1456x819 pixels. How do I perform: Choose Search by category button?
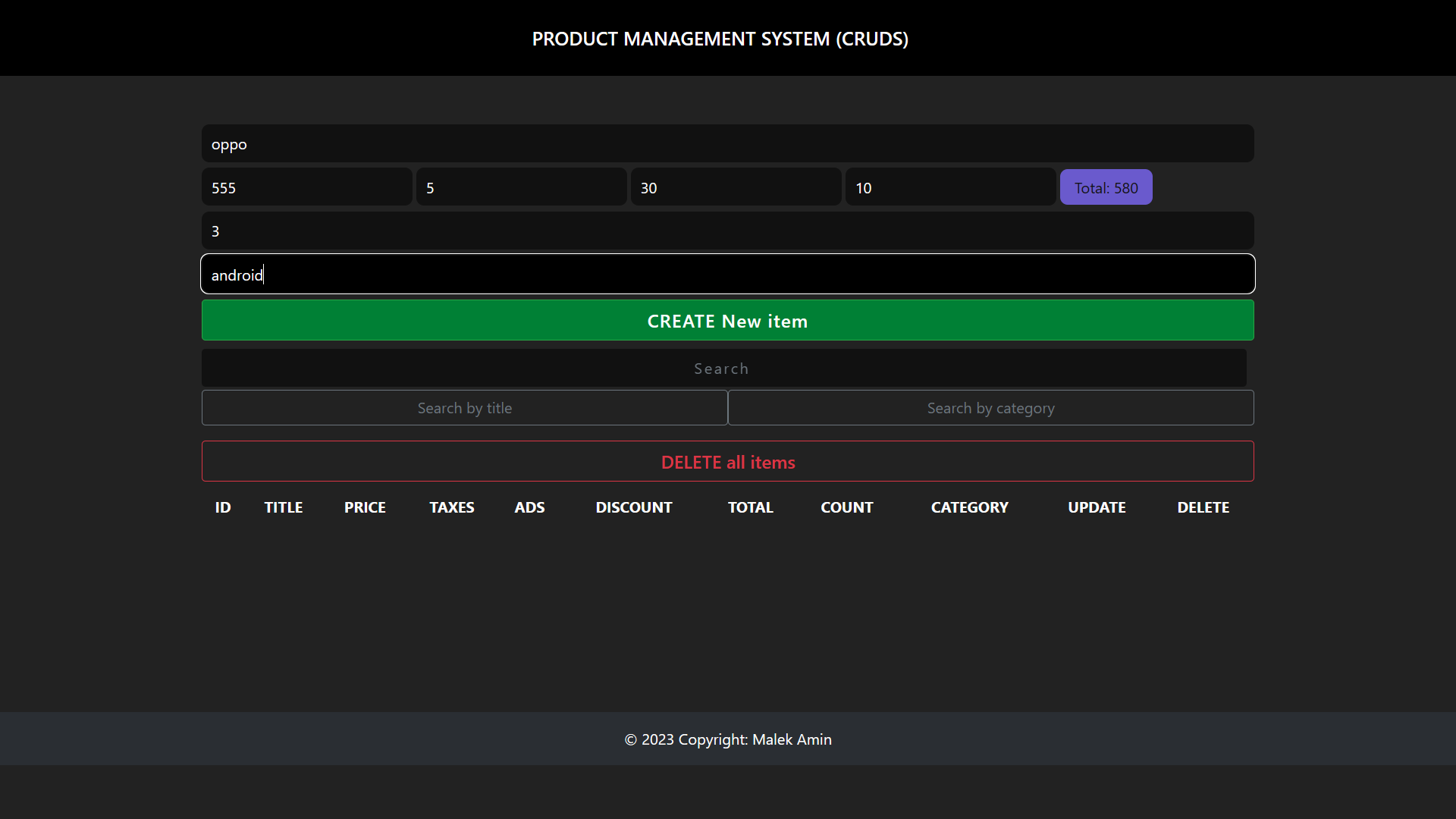(990, 408)
